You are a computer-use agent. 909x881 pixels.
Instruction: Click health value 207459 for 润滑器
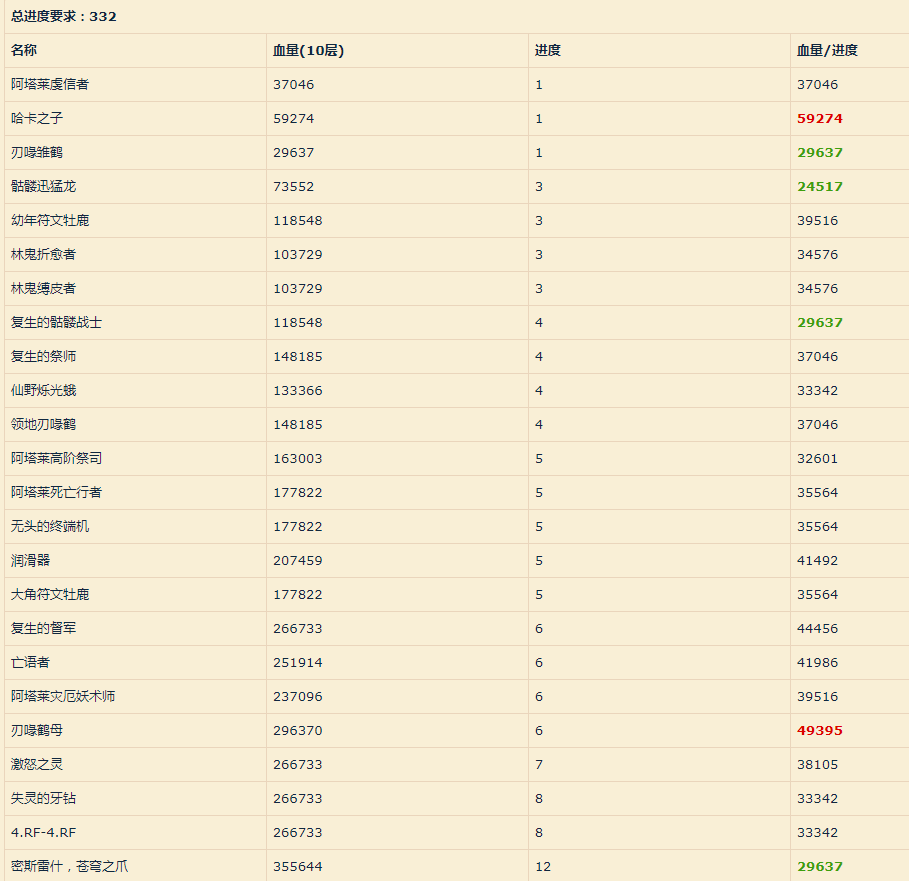tap(300, 560)
